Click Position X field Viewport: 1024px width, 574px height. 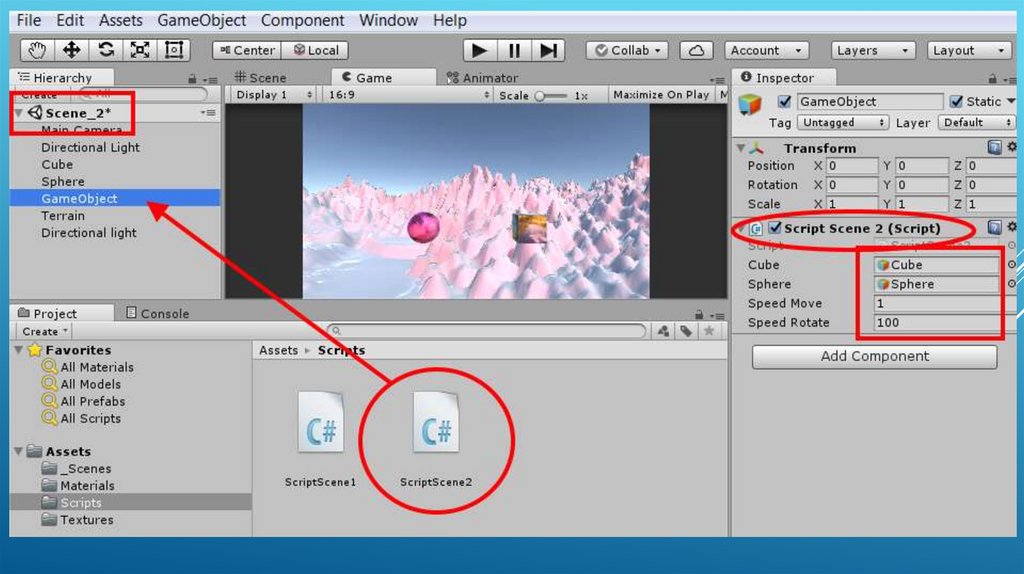[x=852, y=166]
